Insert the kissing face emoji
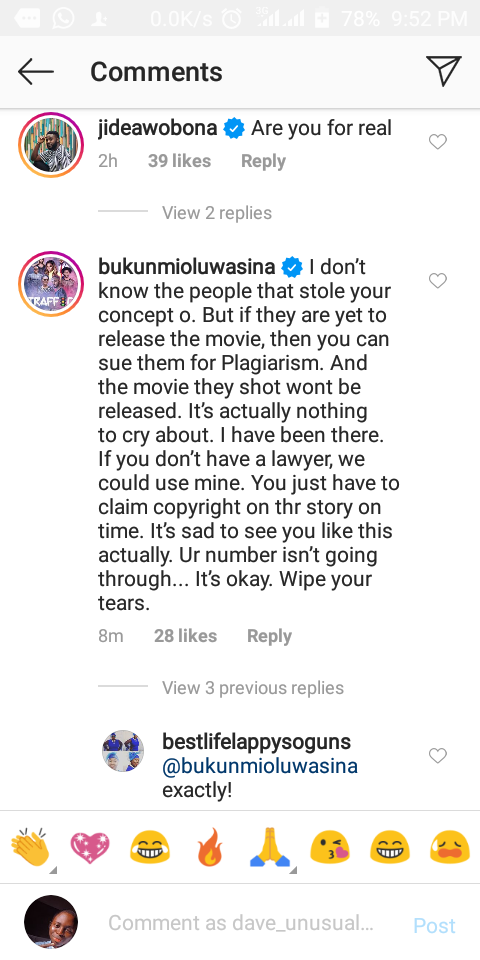This screenshot has height=960, width=480. pyautogui.click(x=330, y=849)
